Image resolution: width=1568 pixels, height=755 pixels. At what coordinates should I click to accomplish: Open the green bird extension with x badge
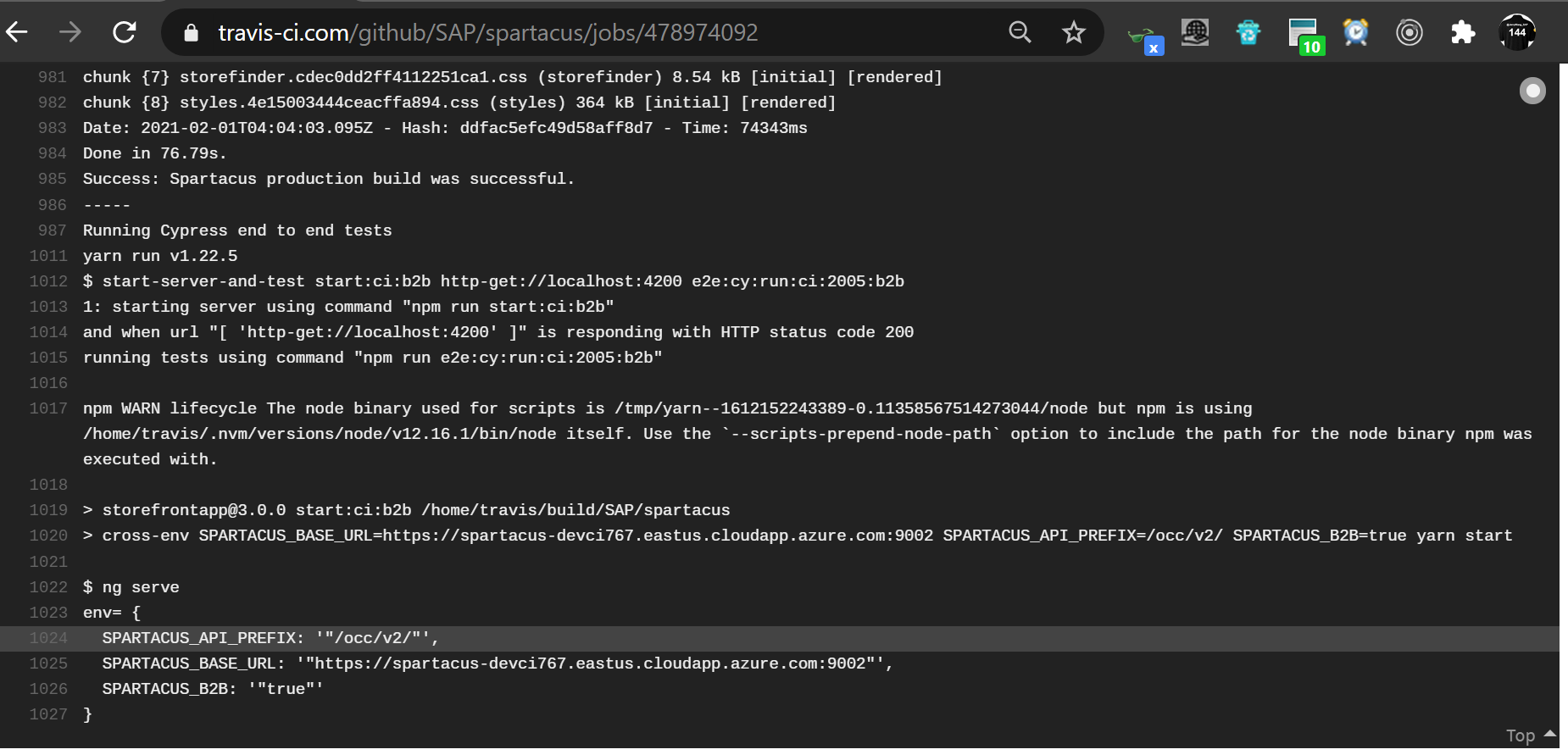tap(1144, 36)
